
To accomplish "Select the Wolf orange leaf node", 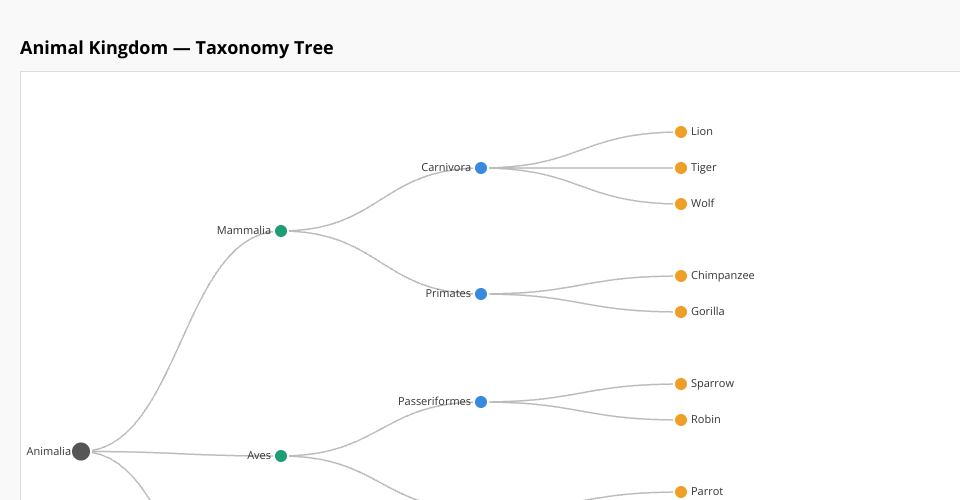I will [681, 204].
